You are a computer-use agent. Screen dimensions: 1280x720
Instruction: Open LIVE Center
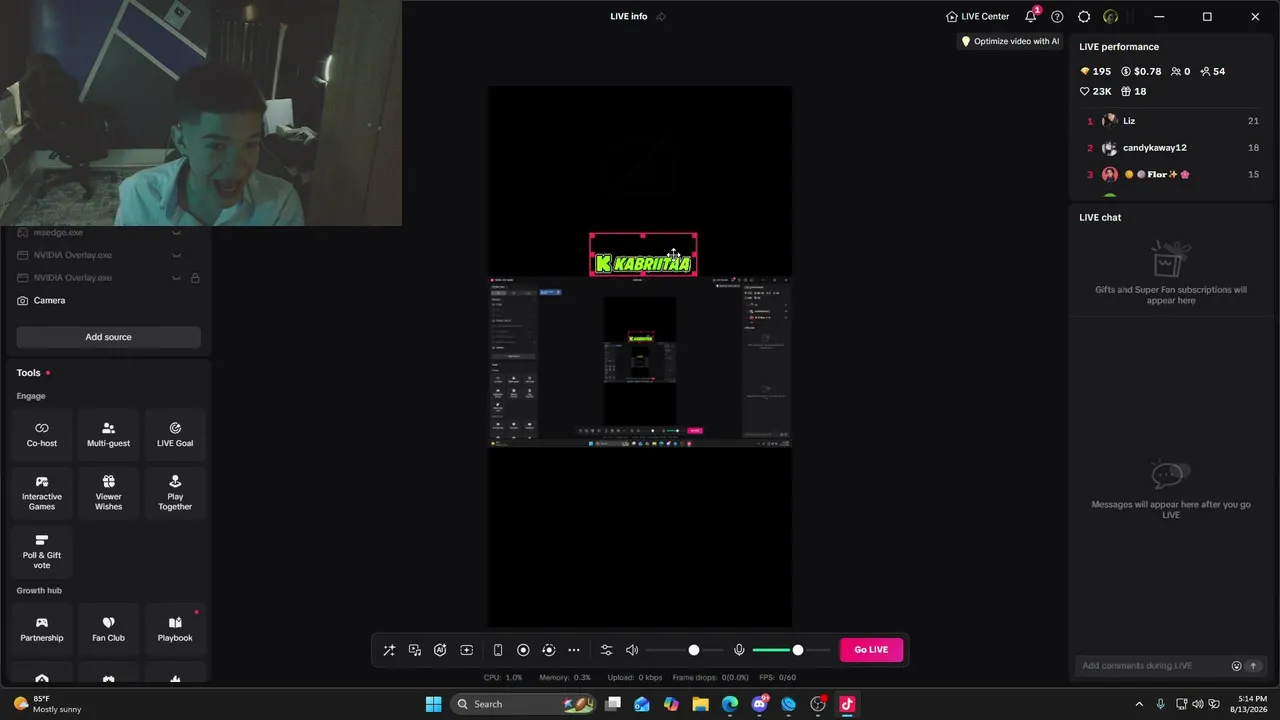[x=977, y=17]
